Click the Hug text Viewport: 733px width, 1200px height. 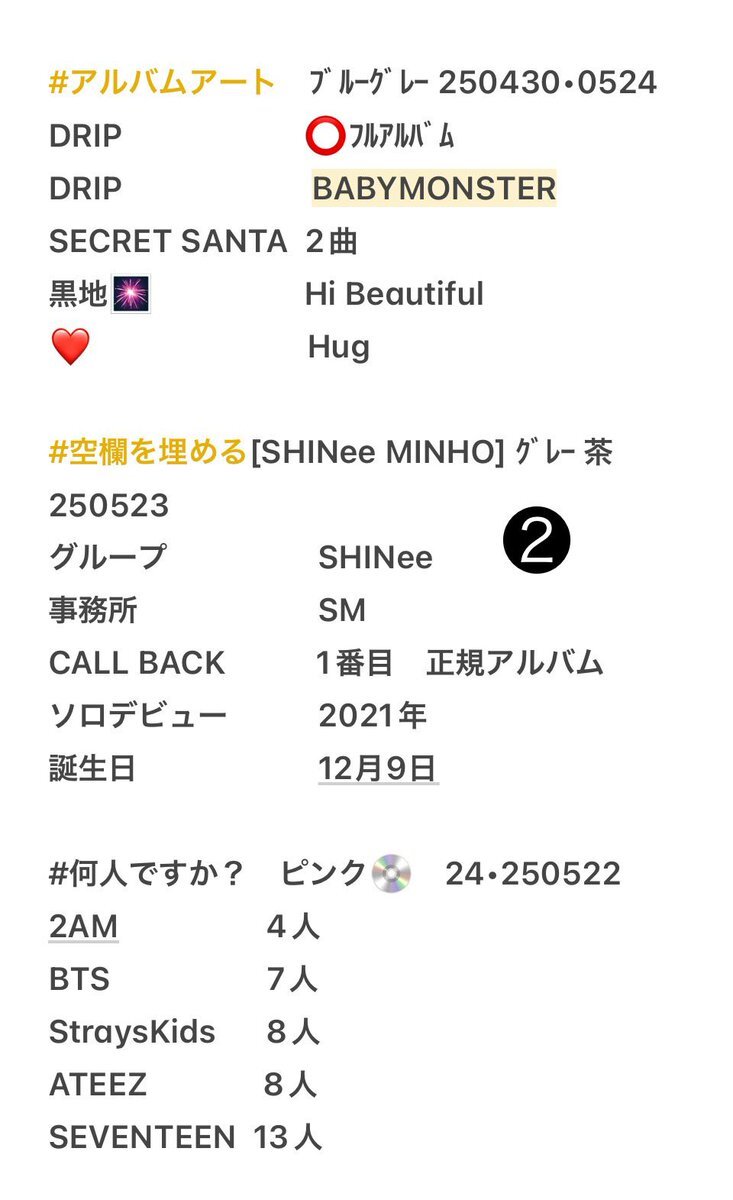tap(339, 347)
